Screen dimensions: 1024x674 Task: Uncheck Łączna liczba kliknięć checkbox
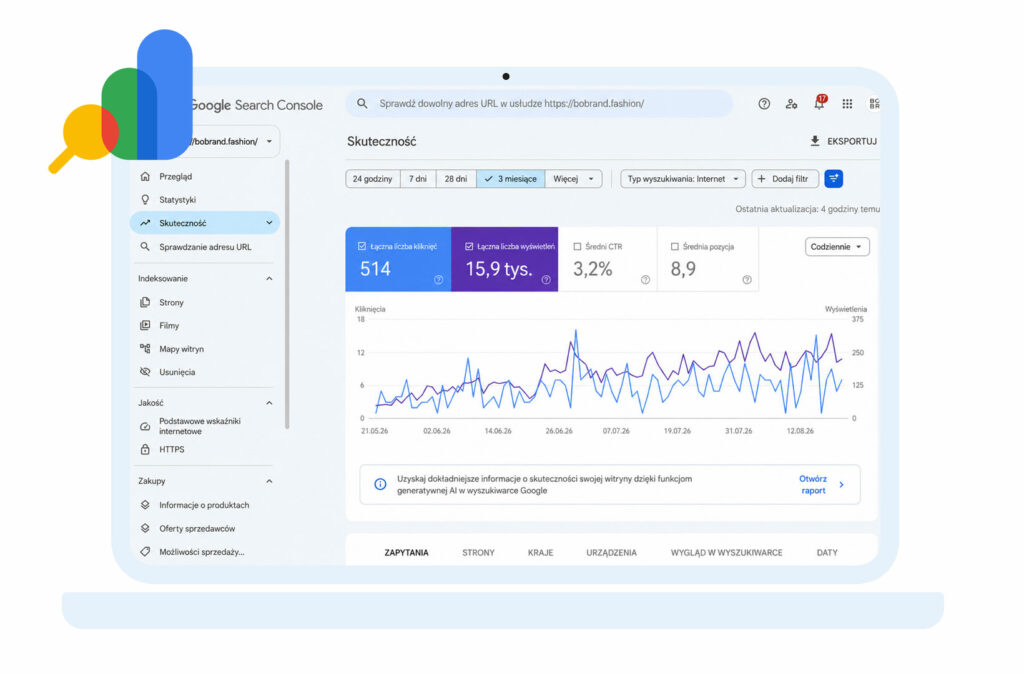click(362, 246)
